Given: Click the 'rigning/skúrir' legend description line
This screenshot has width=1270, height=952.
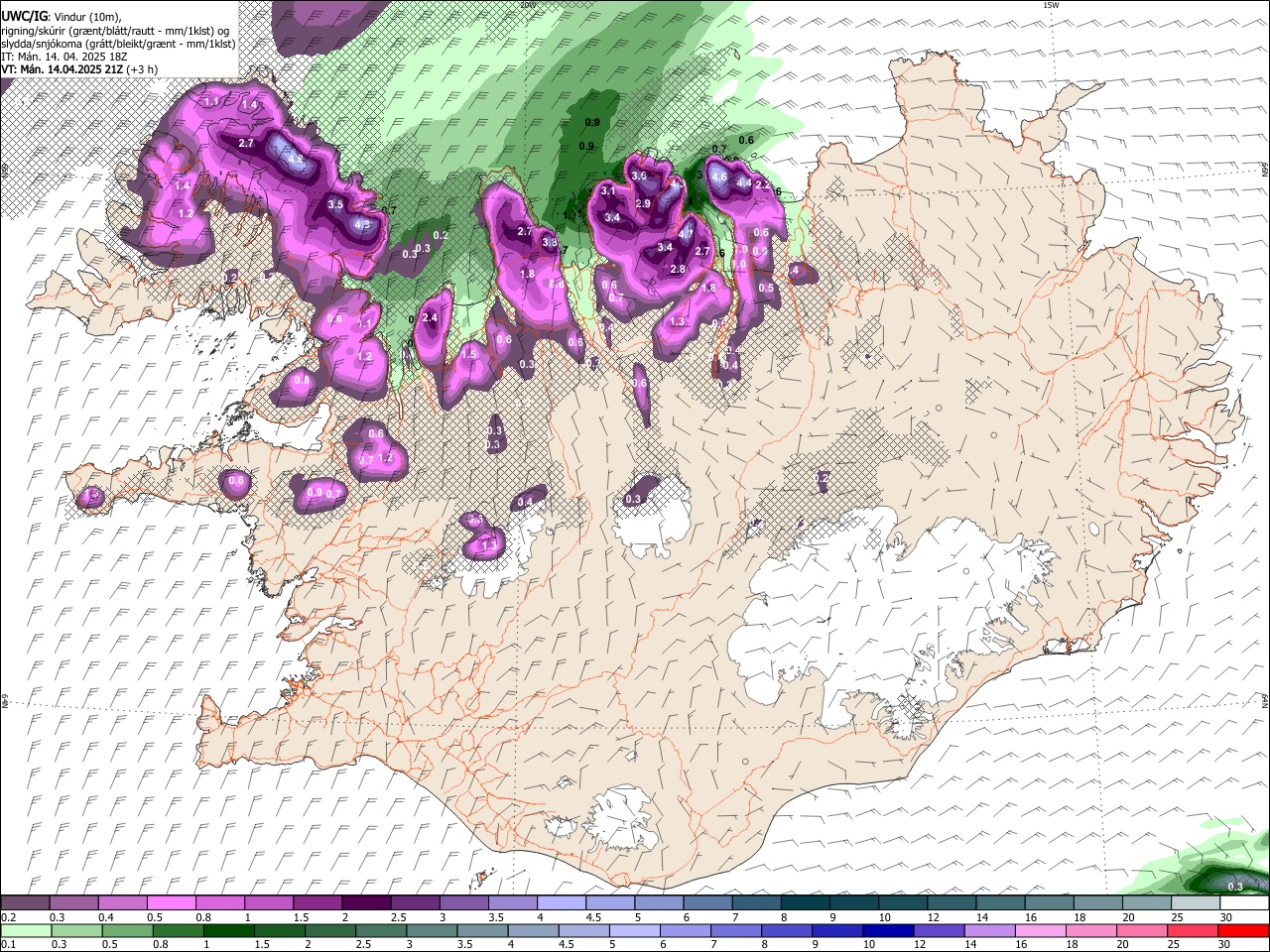Looking at the screenshot, I should click(x=115, y=31).
